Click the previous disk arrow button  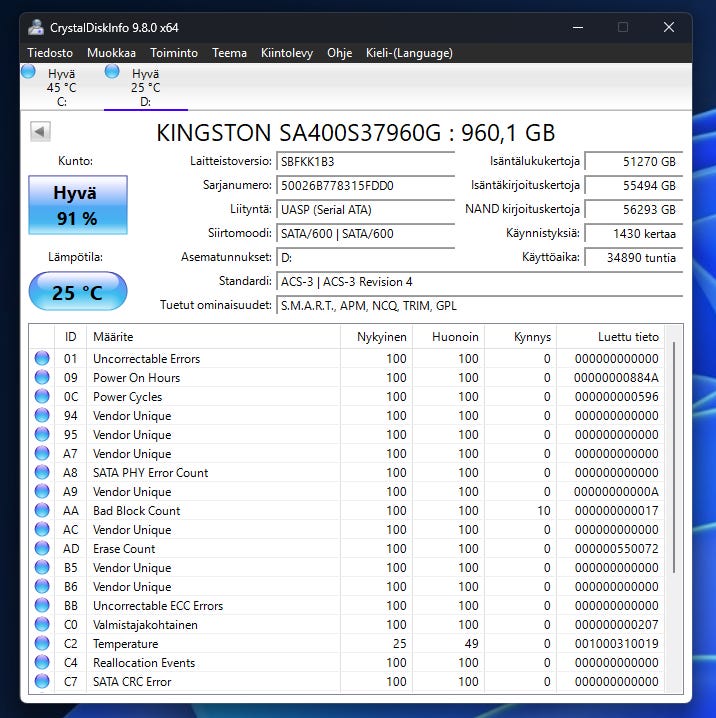pos(41,131)
